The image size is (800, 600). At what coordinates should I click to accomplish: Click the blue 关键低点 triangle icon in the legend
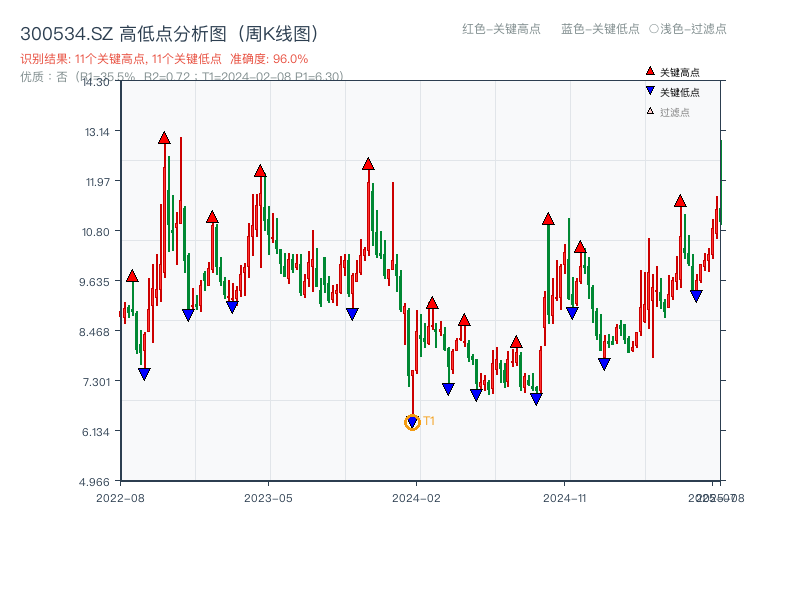(650, 90)
